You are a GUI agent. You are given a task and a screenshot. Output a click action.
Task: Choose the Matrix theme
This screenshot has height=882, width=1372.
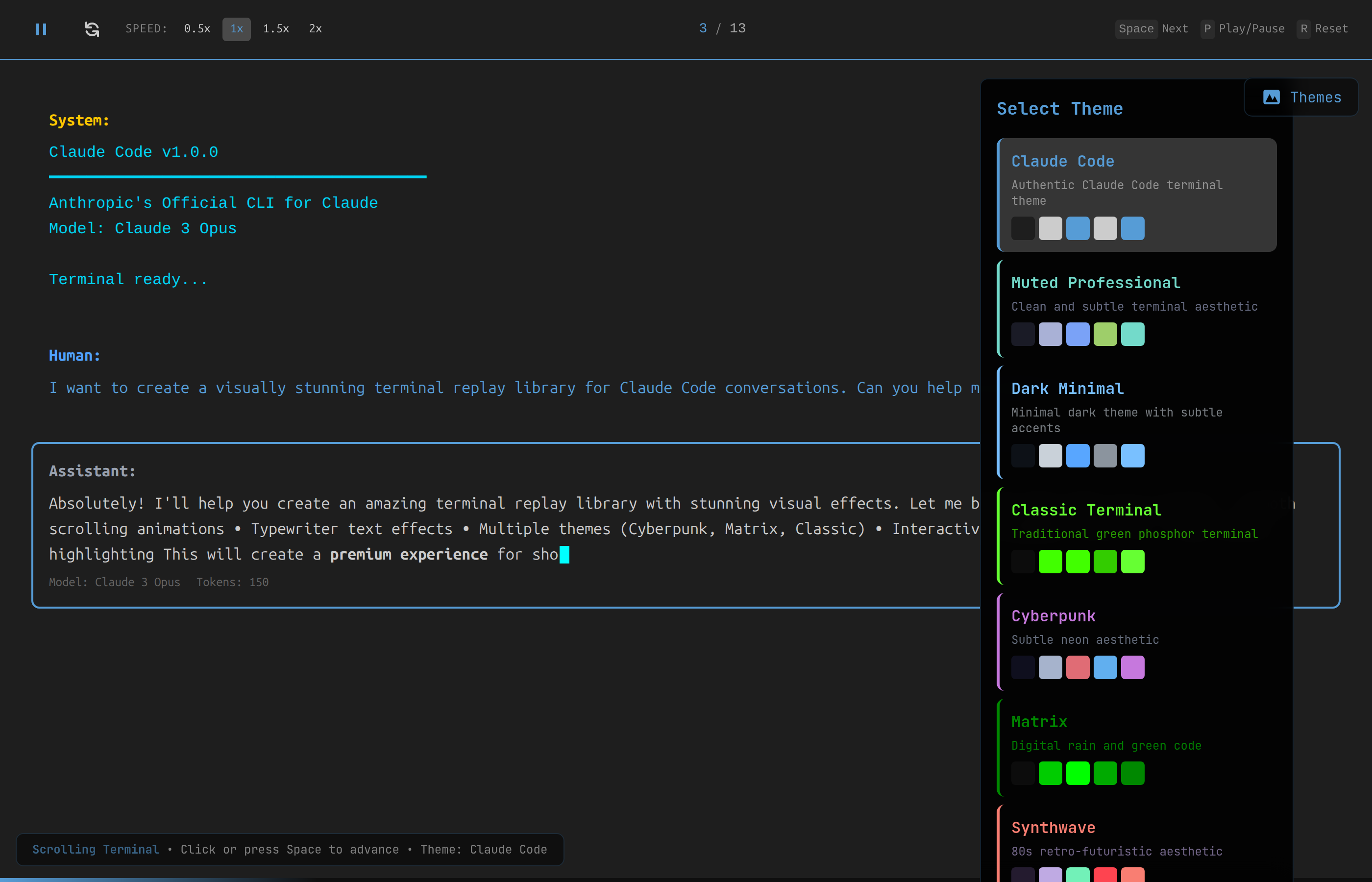click(x=1137, y=748)
